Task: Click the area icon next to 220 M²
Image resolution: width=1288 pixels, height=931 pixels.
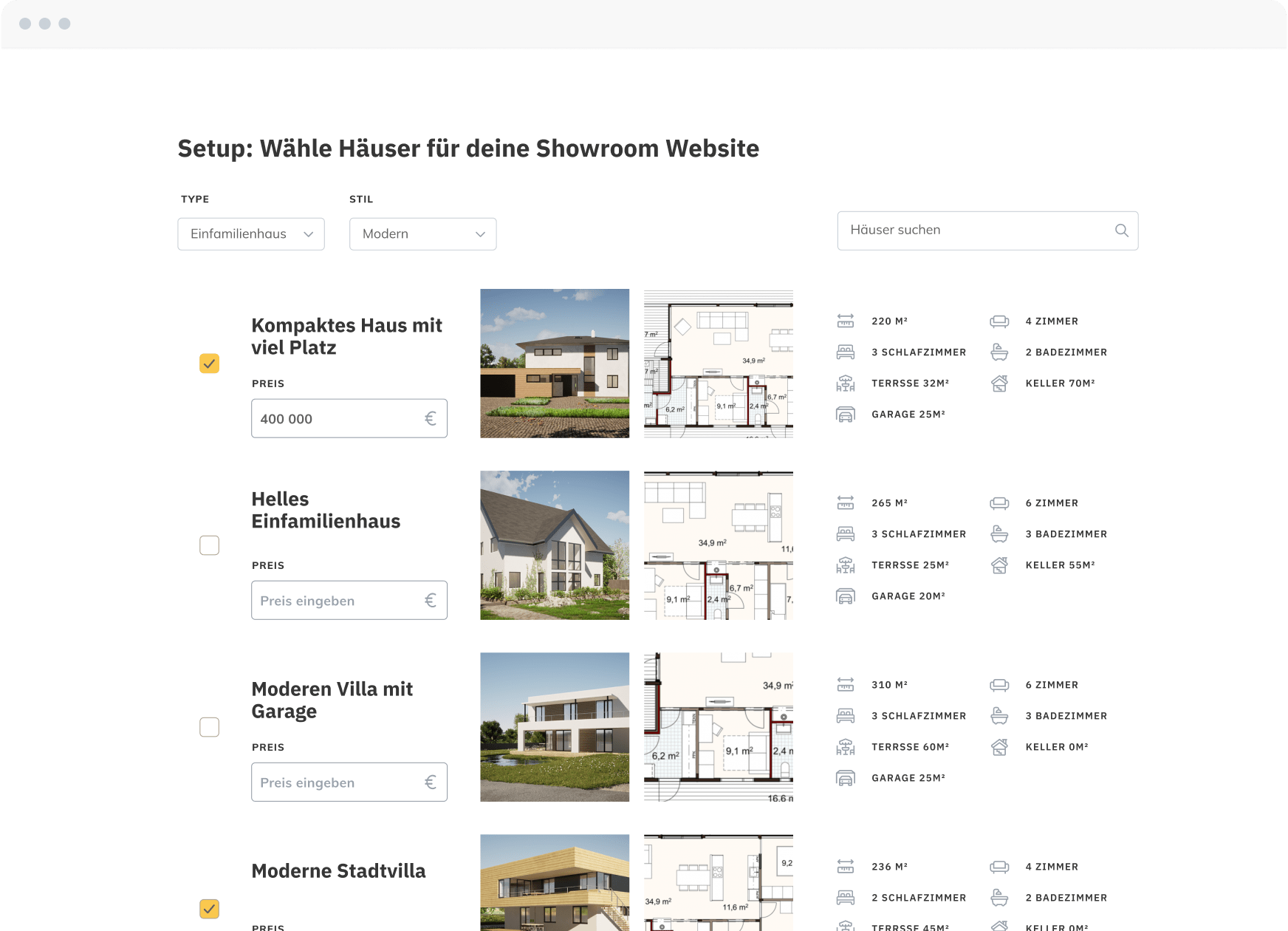Action: 846,321
